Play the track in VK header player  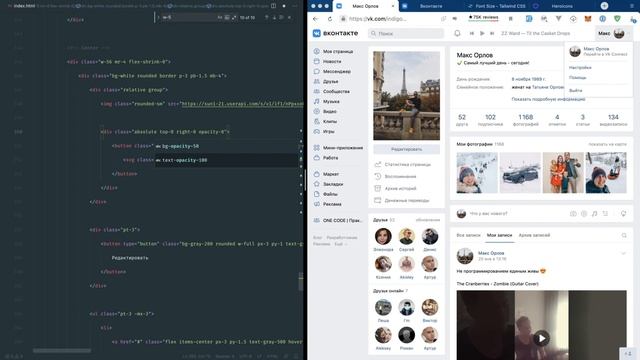[482, 33]
